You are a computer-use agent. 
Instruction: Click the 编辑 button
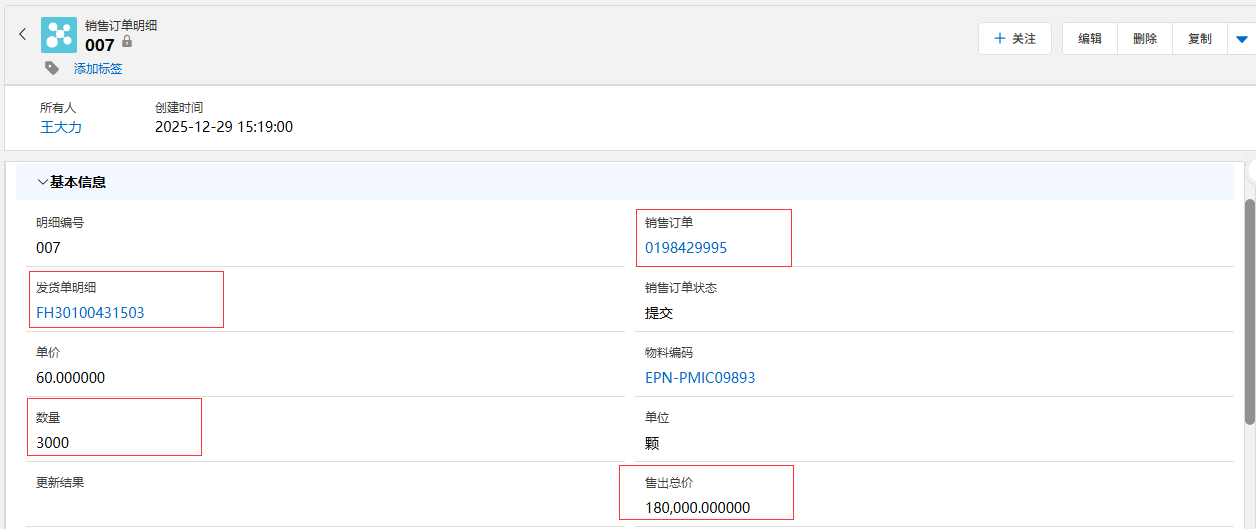[x=1090, y=39]
